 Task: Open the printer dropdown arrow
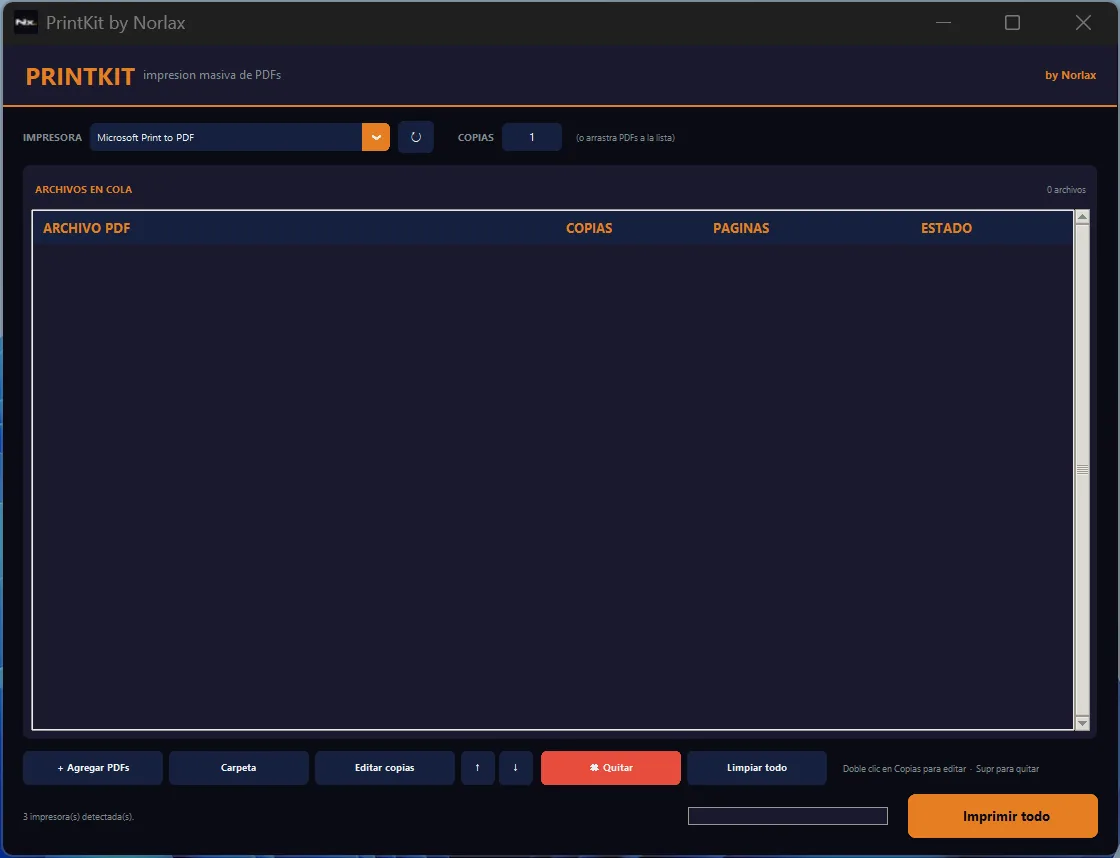click(376, 137)
